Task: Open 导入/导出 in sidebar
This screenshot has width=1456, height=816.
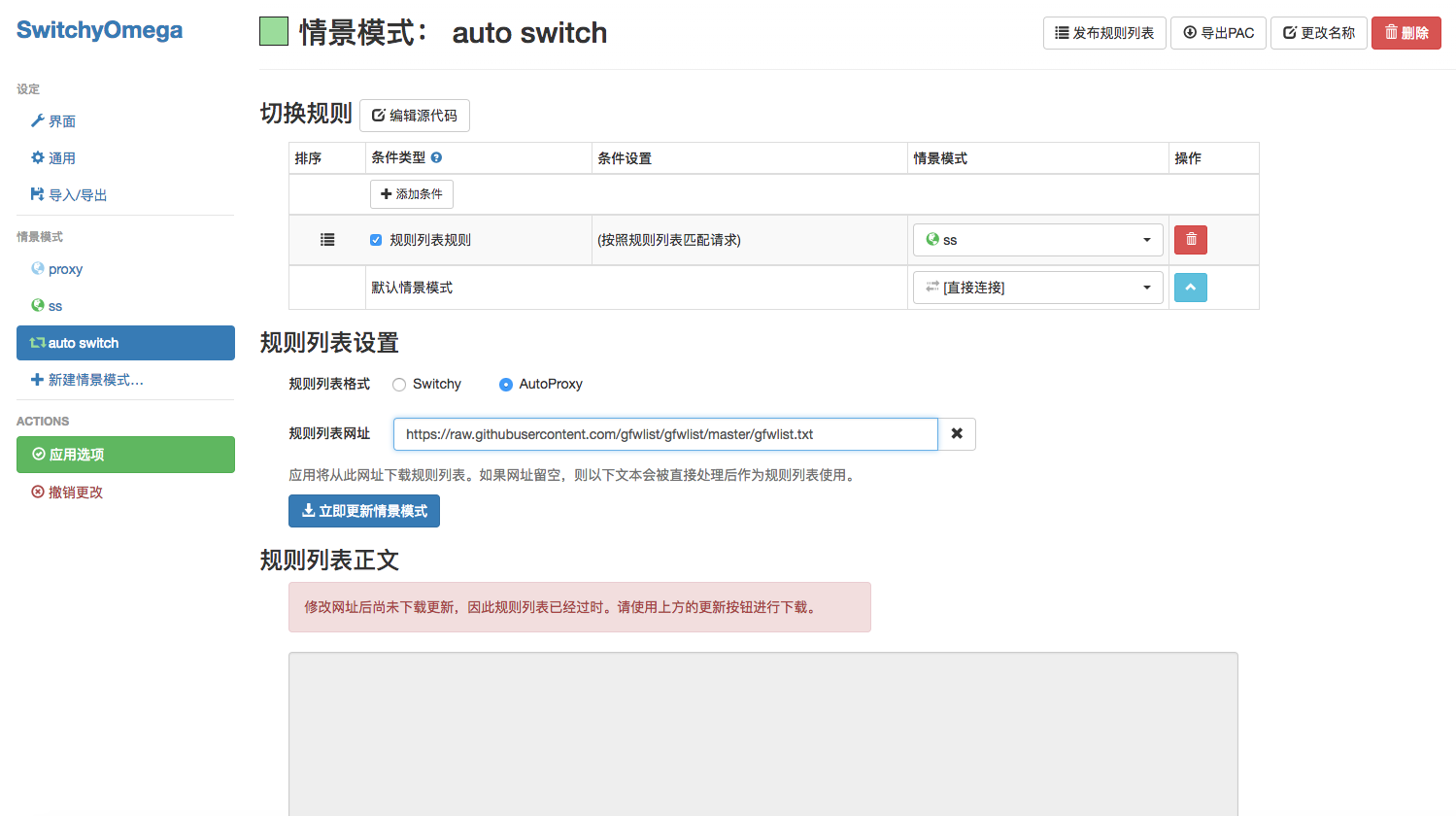Action: tap(125, 195)
